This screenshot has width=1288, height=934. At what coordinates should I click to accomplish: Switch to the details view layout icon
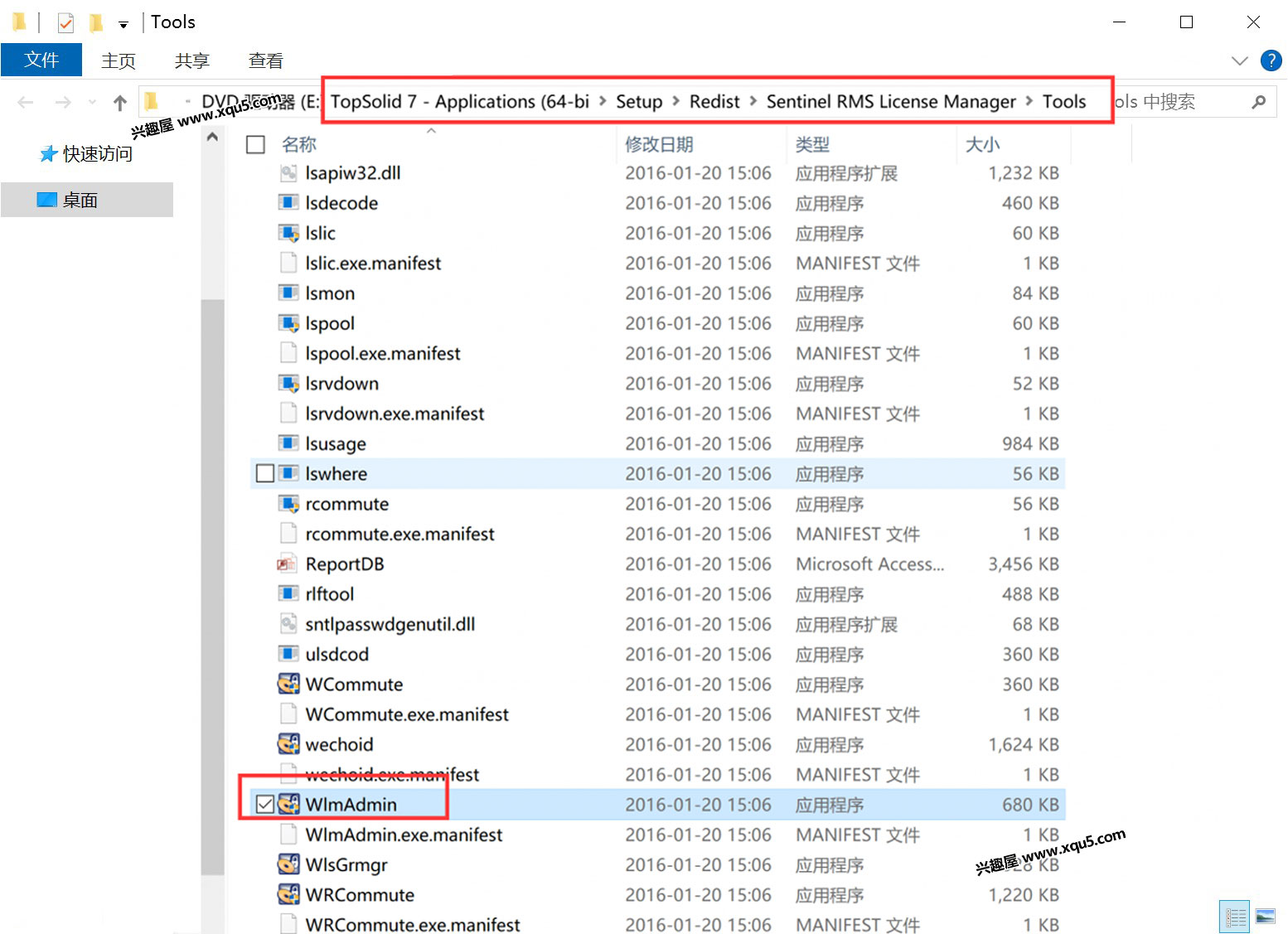coord(1235,917)
